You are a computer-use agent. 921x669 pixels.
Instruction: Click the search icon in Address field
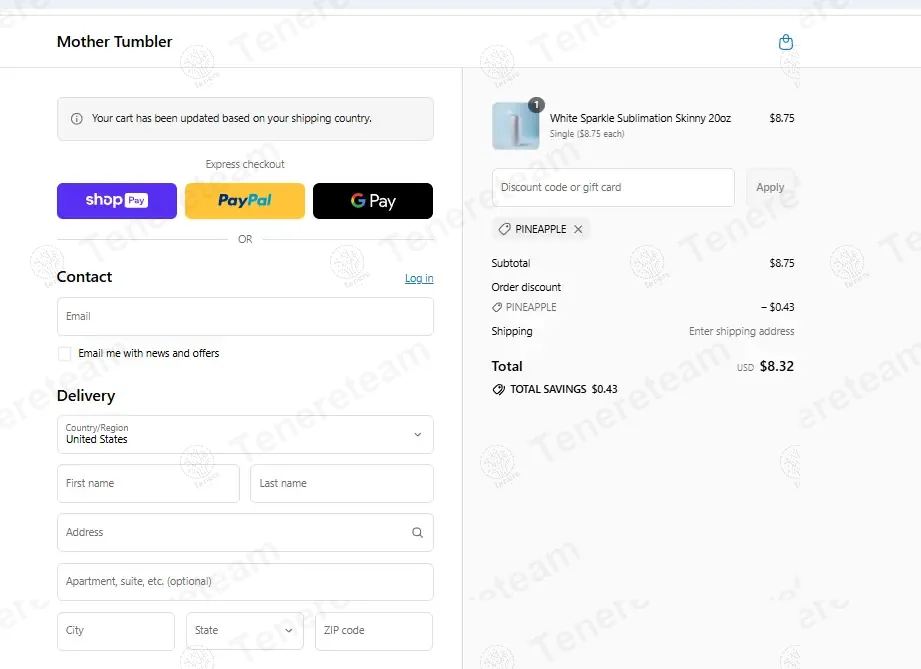tap(417, 533)
